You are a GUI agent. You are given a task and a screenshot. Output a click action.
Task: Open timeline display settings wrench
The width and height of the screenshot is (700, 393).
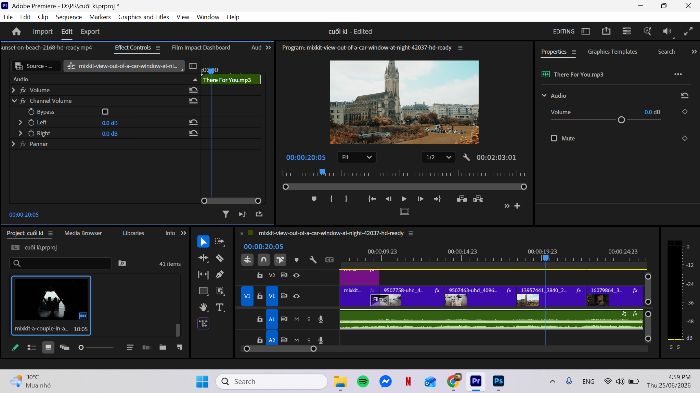pyautogui.click(x=313, y=259)
